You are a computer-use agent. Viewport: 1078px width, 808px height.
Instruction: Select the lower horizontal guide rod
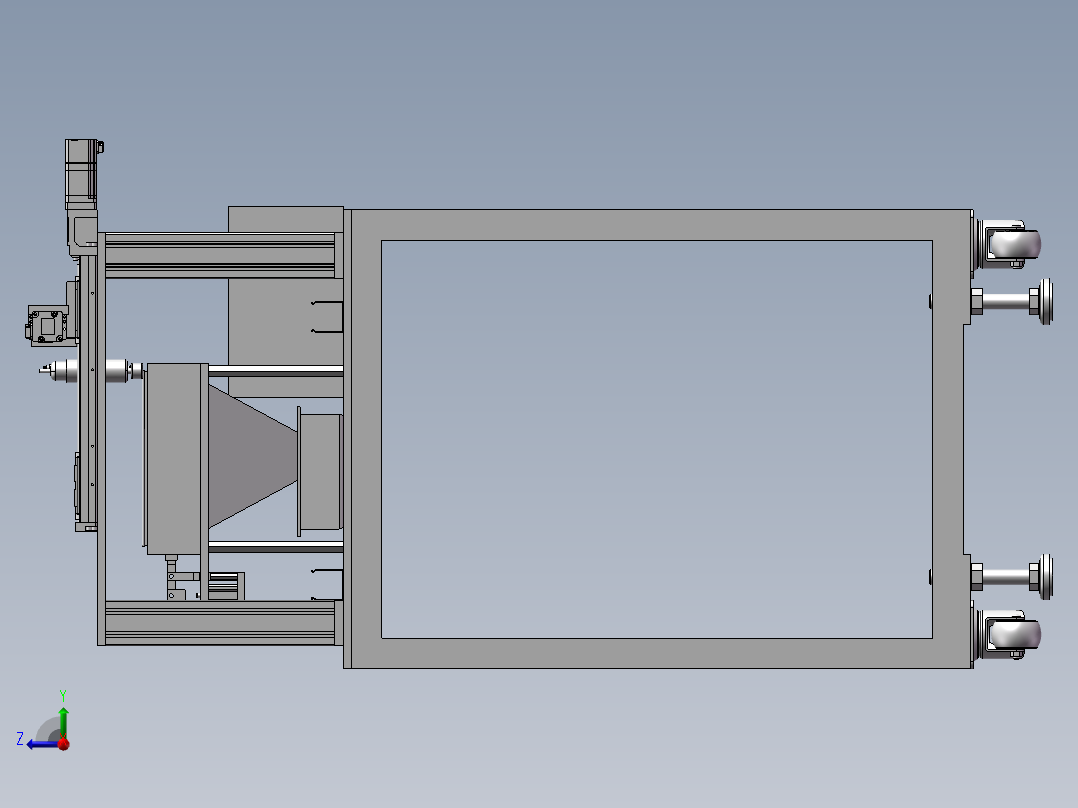[x=276, y=547]
